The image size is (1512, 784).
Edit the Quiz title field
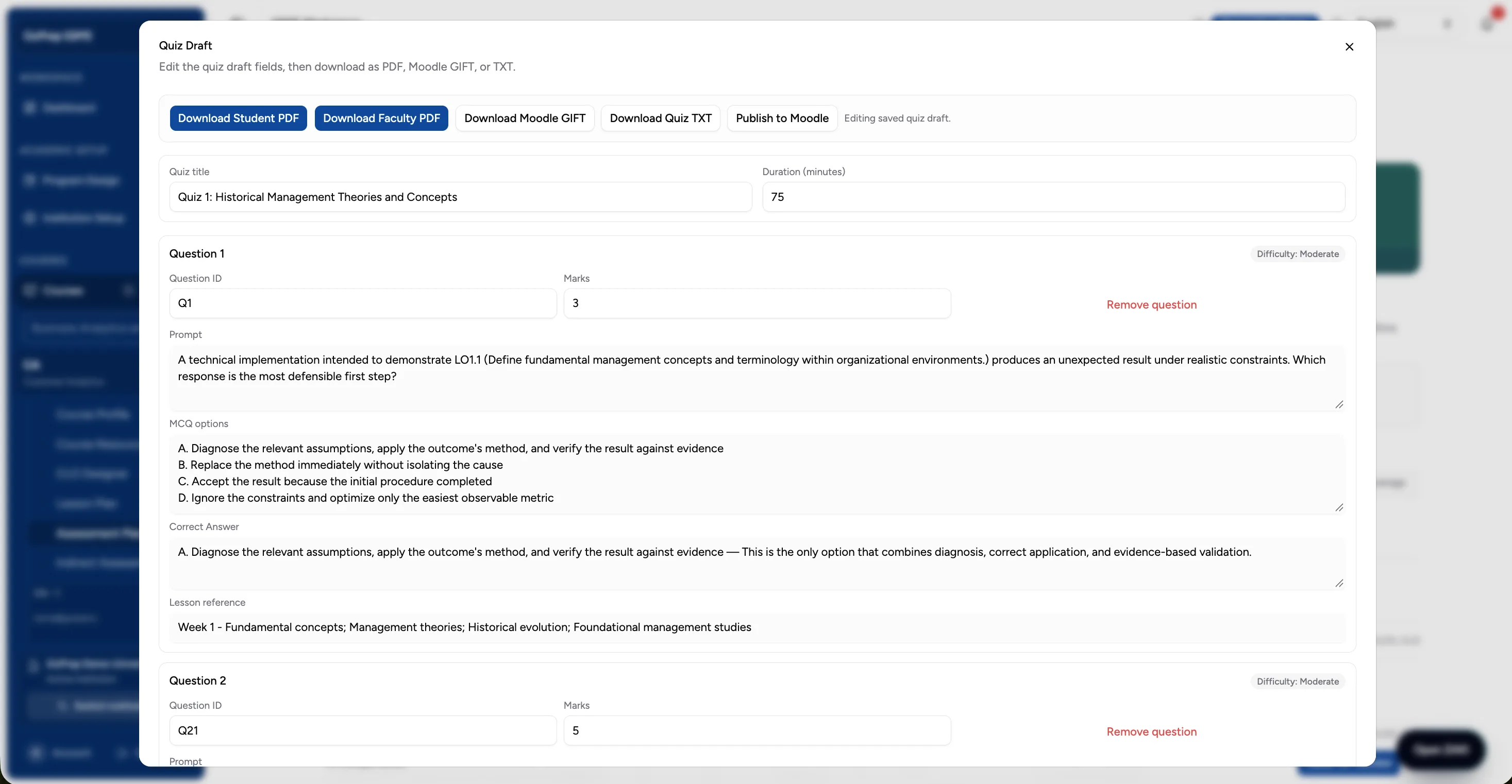pyautogui.click(x=461, y=197)
